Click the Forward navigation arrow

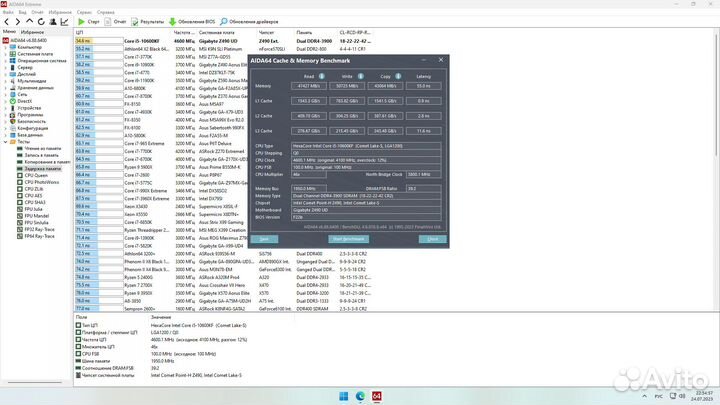(17, 22)
